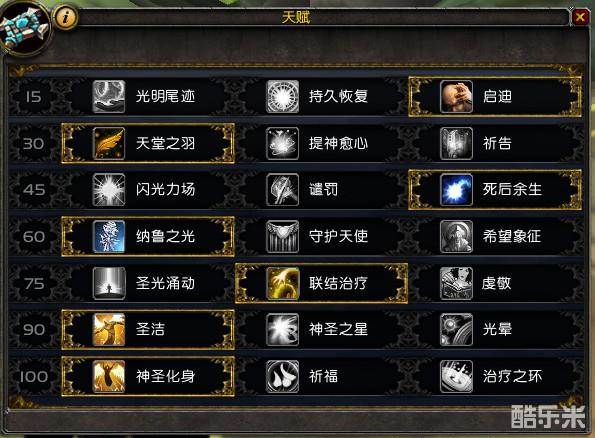Choose the 守护天使 talent row
Viewport: 595px width, 438px height.
(321, 236)
